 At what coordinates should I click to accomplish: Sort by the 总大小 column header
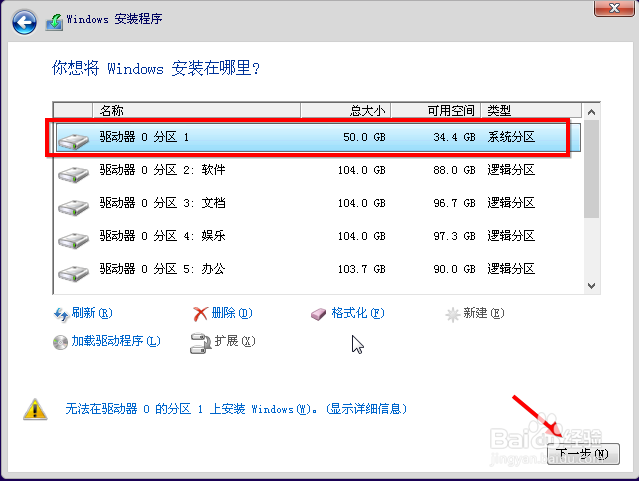(x=346, y=110)
